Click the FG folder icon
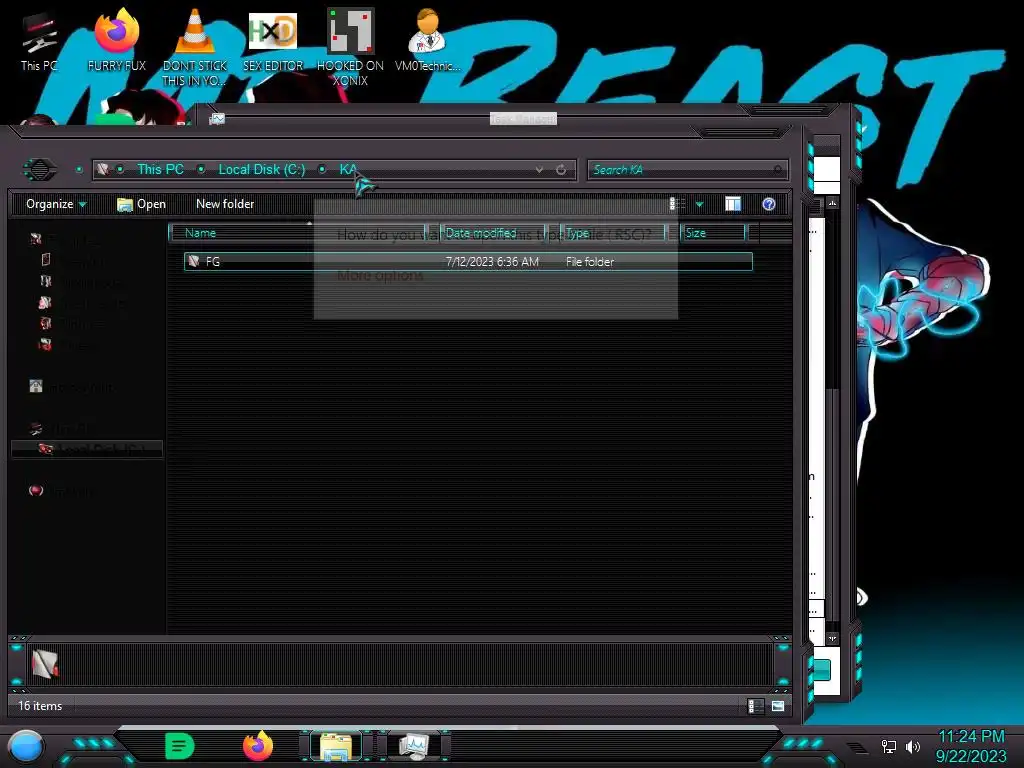 coord(194,261)
